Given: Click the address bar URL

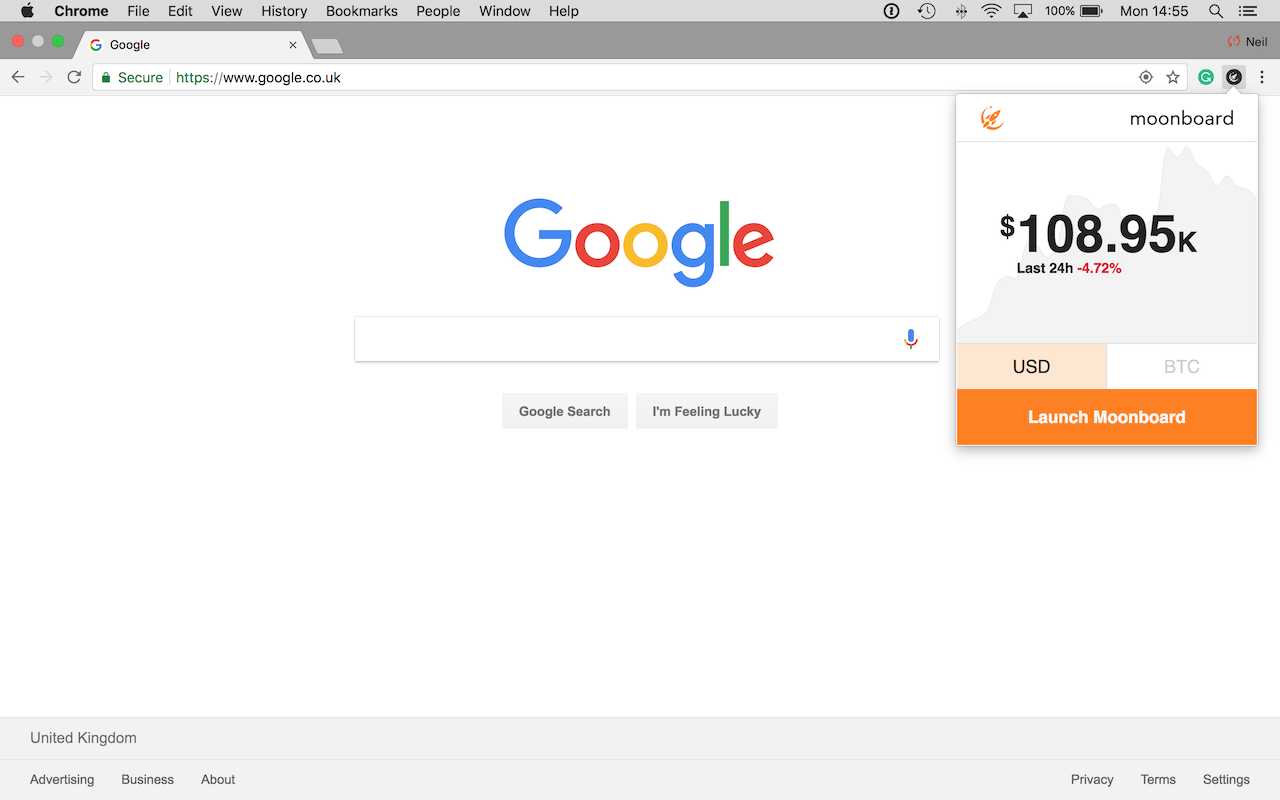Looking at the screenshot, I should pos(259,77).
